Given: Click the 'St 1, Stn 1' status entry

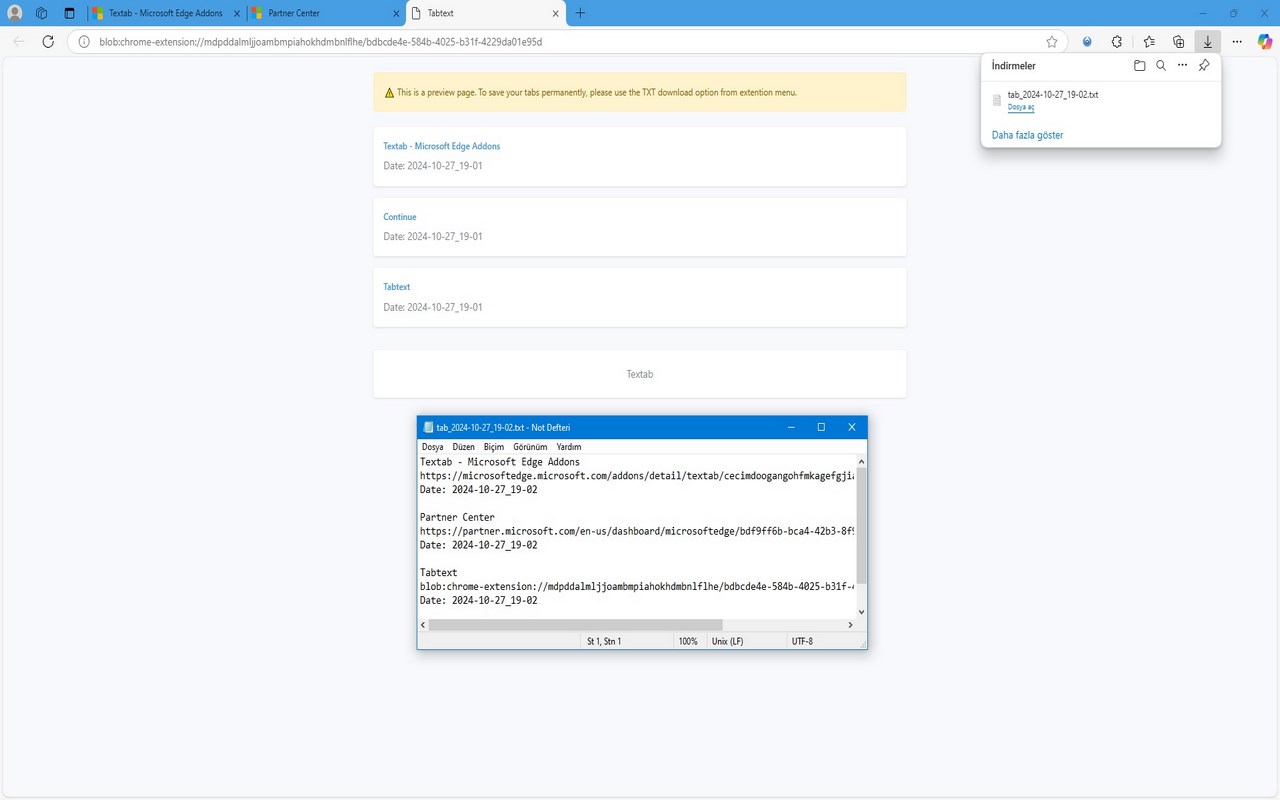Looking at the screenshot, I should 604,641.
